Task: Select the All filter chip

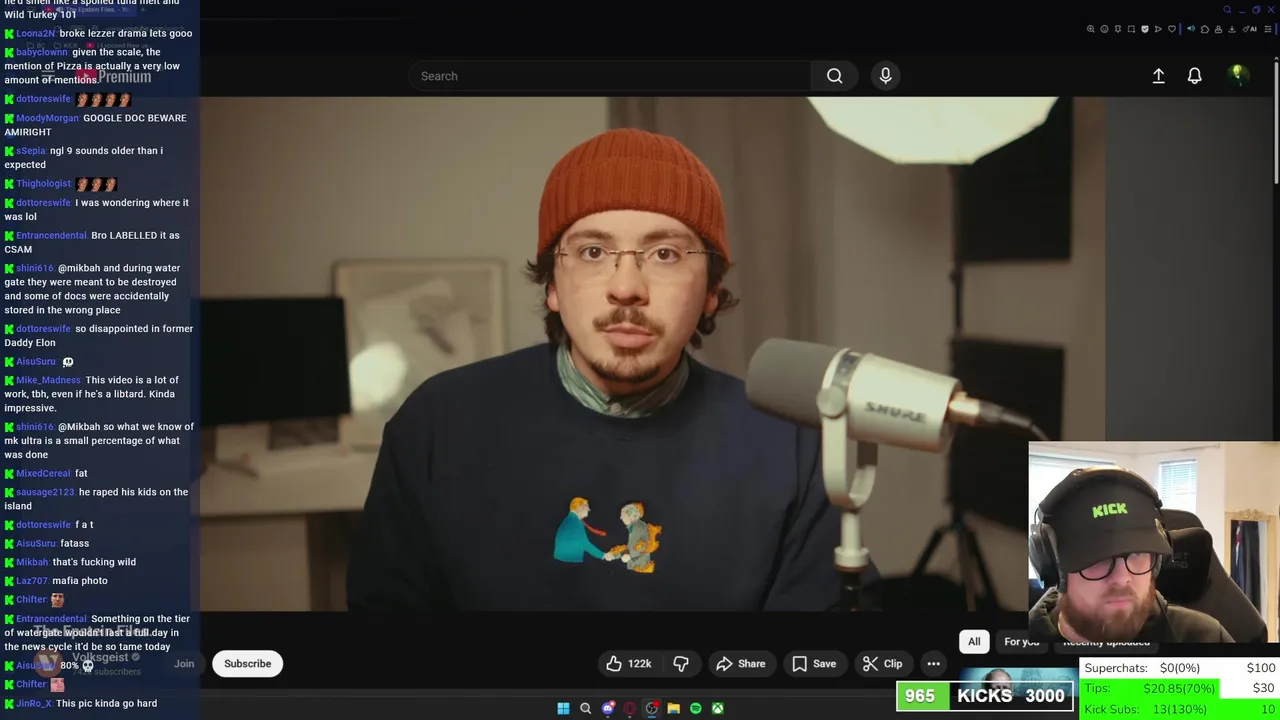Action: 974,642
